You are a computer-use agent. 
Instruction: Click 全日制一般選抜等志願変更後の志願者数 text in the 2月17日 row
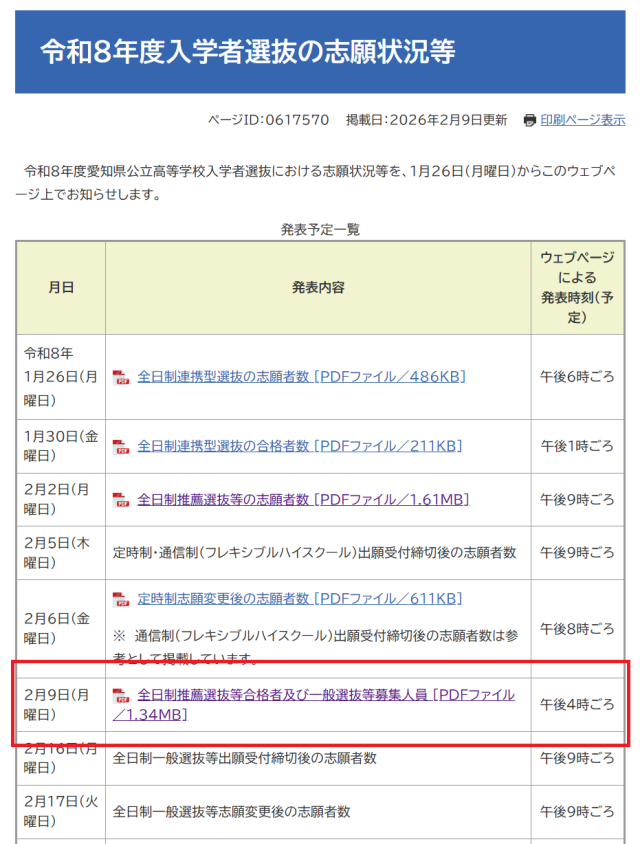[x=232, y=812]
